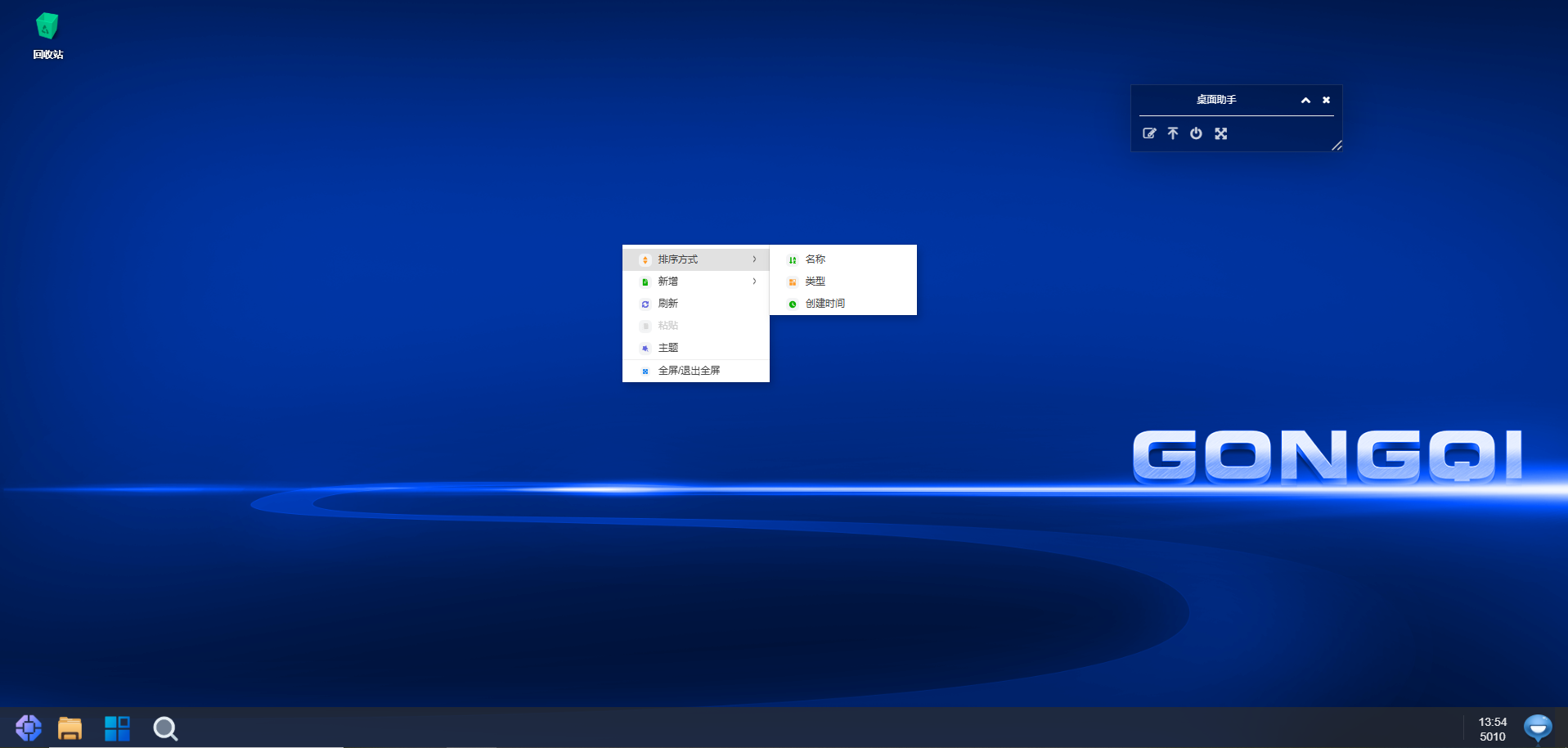
Task: Collapse the 桌面助手 panel with the chevron
Action: click(x=1305, y=100)
